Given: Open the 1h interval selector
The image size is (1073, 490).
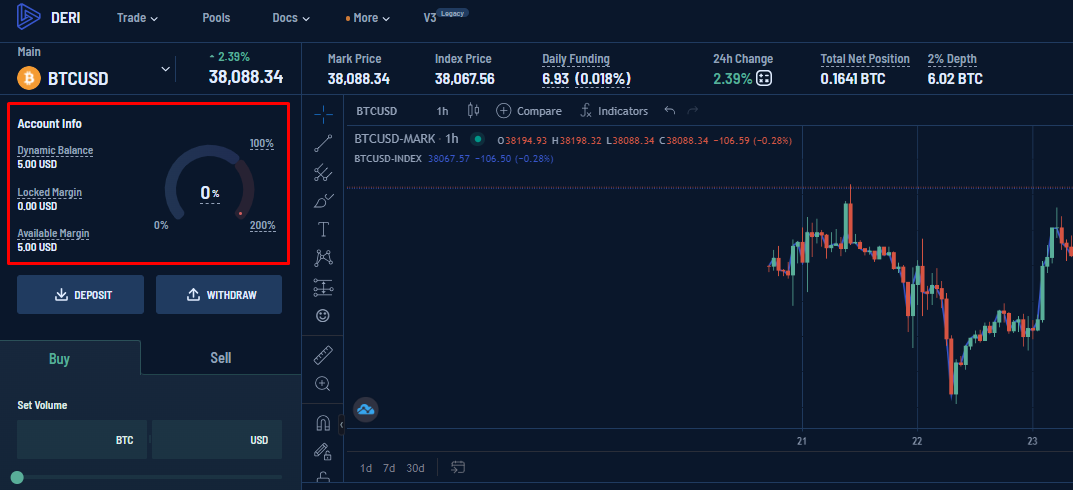Looking at the screenshot, I should [x=442, y=111].
